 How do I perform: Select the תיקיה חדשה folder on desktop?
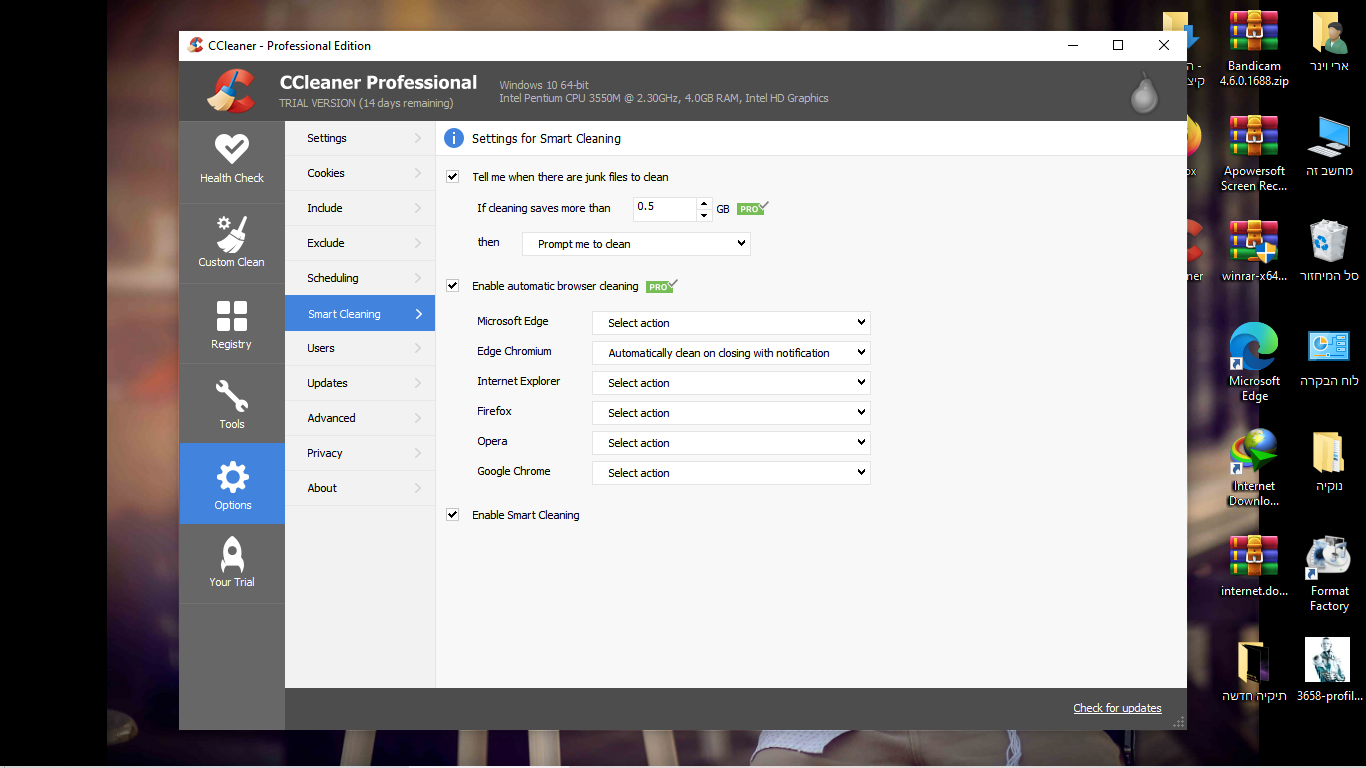click(x=1254, y=671)
